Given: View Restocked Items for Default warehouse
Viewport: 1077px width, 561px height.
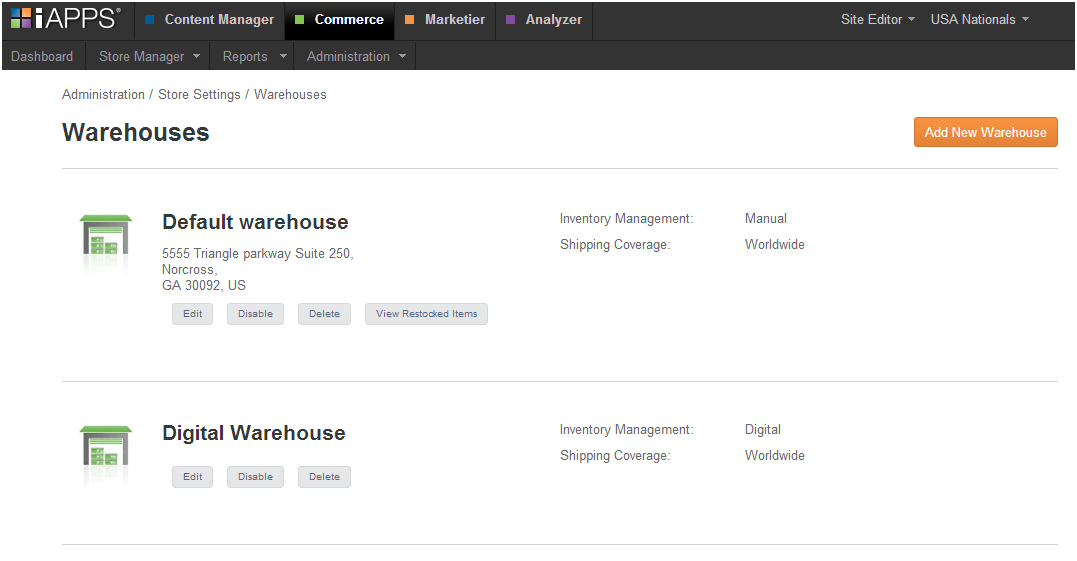Looking at the screenshot, I should click(x=426, y=314).
